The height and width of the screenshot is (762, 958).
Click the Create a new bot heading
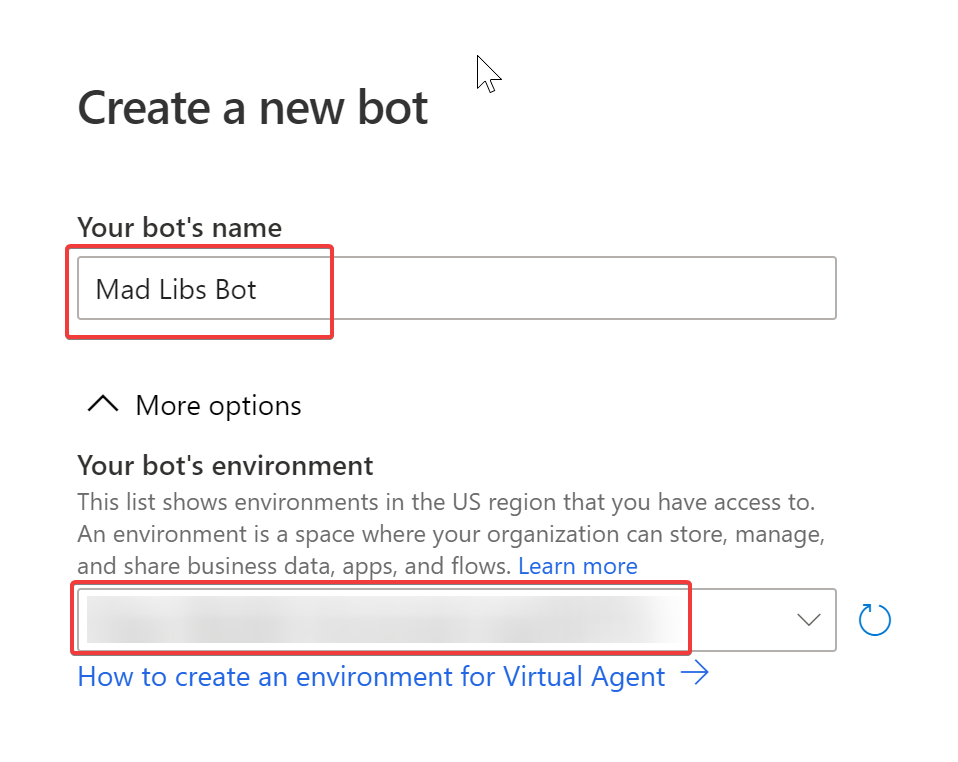pos(252,107)
